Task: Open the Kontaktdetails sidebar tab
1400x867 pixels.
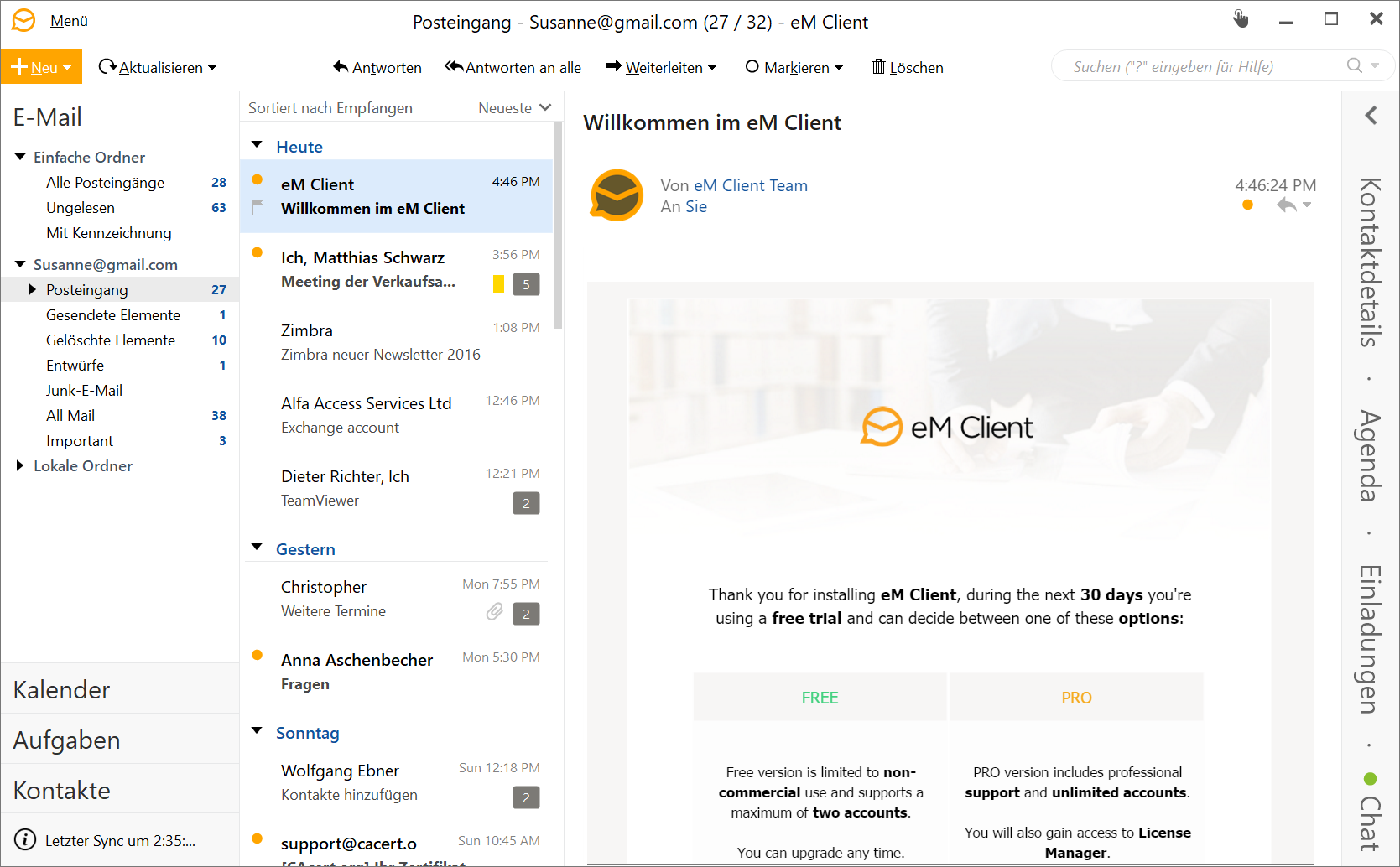Action: pos(1370,262)
